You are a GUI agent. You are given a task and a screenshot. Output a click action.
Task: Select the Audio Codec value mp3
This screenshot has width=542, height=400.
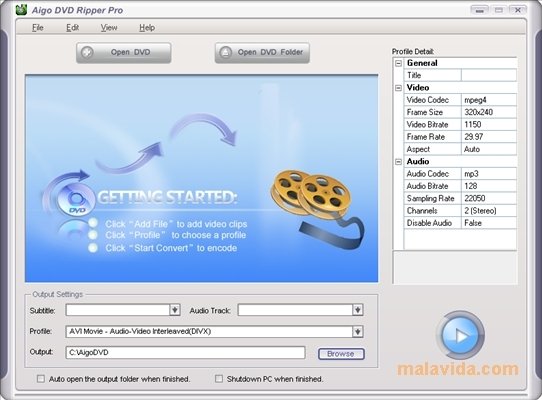click(x=489, y=174)
